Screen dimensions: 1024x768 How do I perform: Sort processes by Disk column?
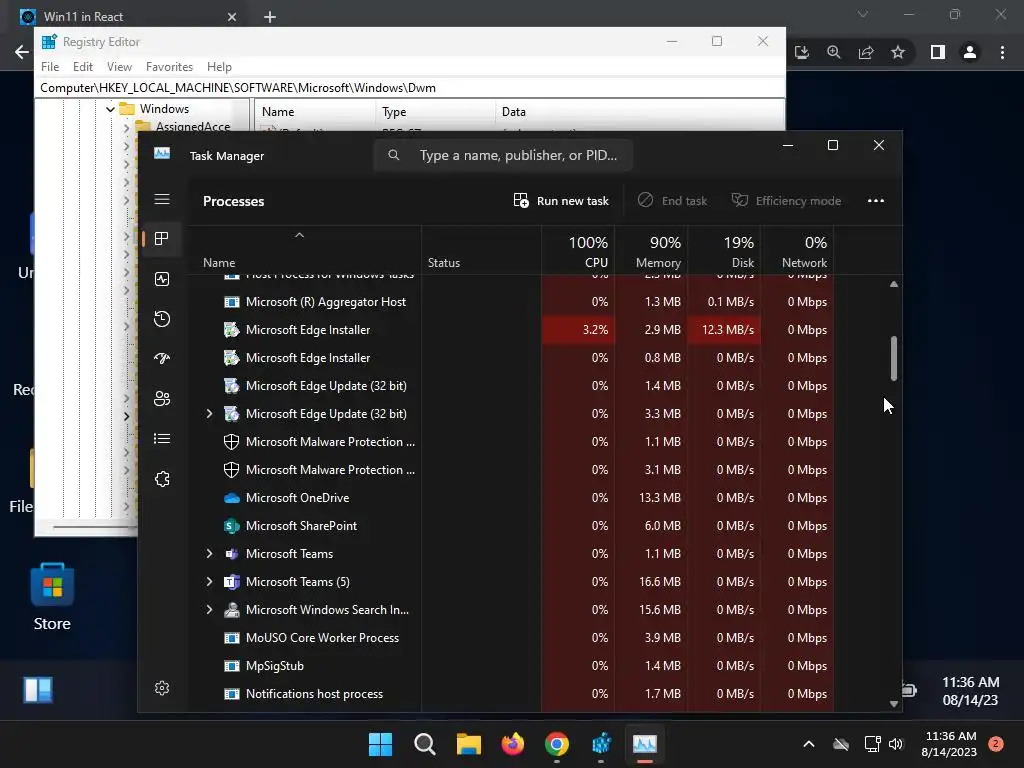point(724,251)
